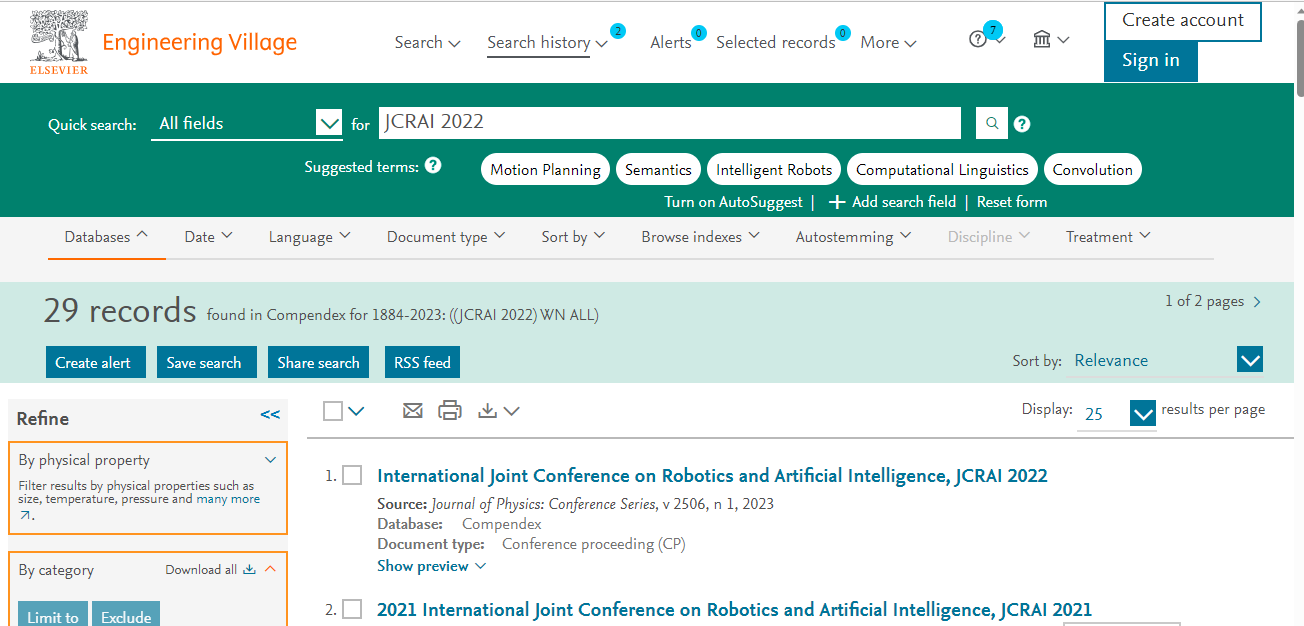Download selected records icon in toolbar

488,410
